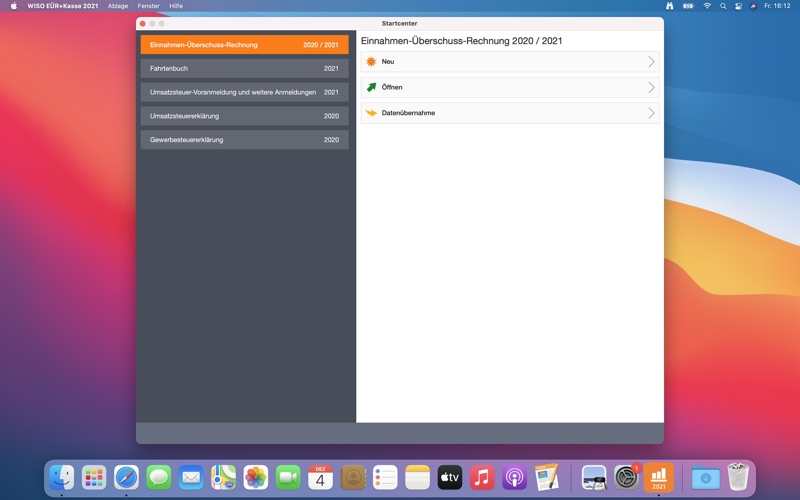Open Control Center in the menu bar
This screenshot has width=800, height=500.
click(x=738, y=6)
